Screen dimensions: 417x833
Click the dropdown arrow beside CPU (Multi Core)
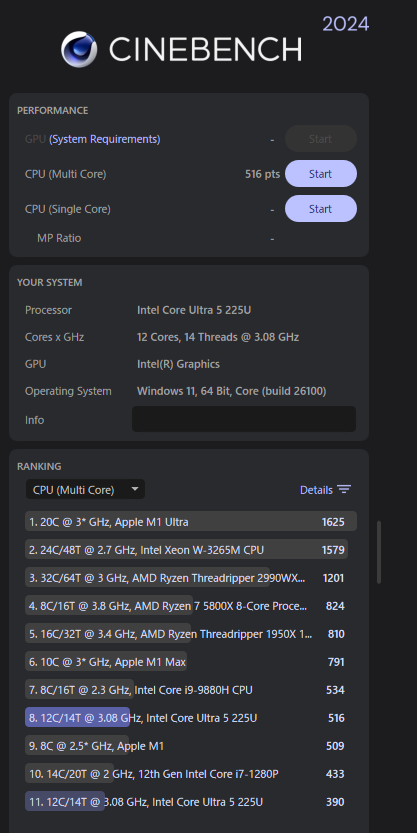click(135, 489)
